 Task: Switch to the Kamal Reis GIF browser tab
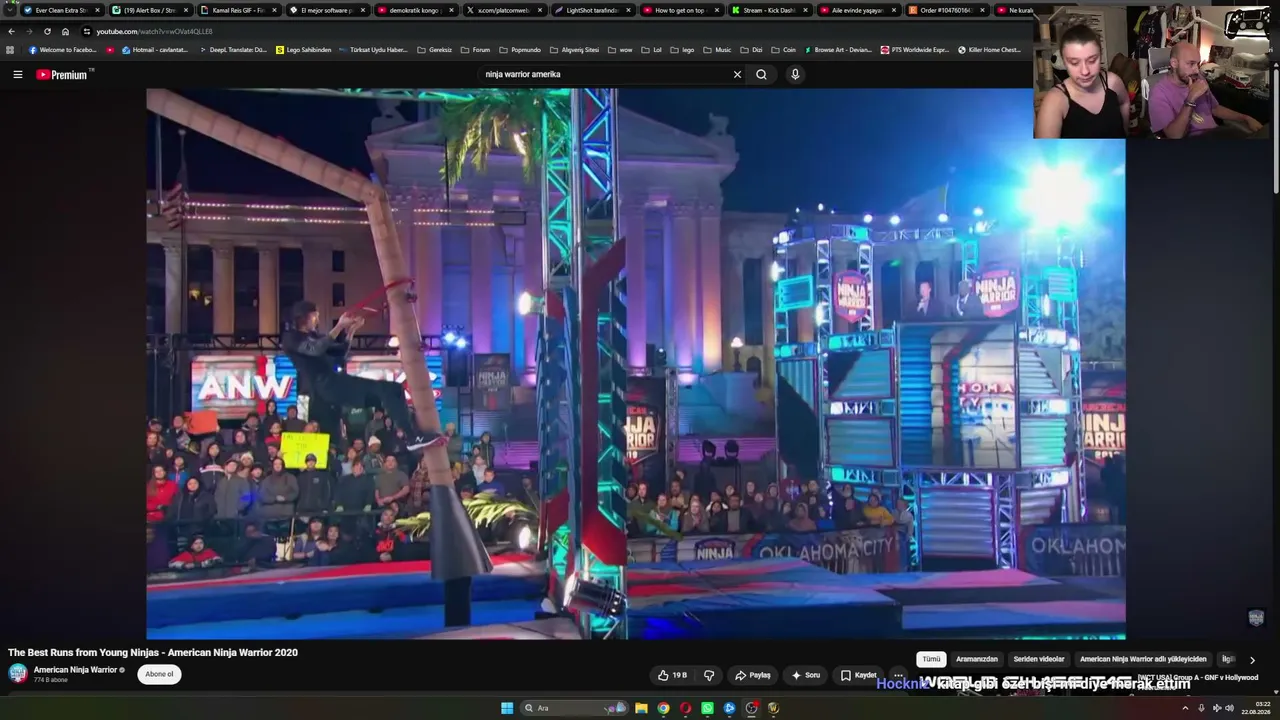(x=238, y=10)
